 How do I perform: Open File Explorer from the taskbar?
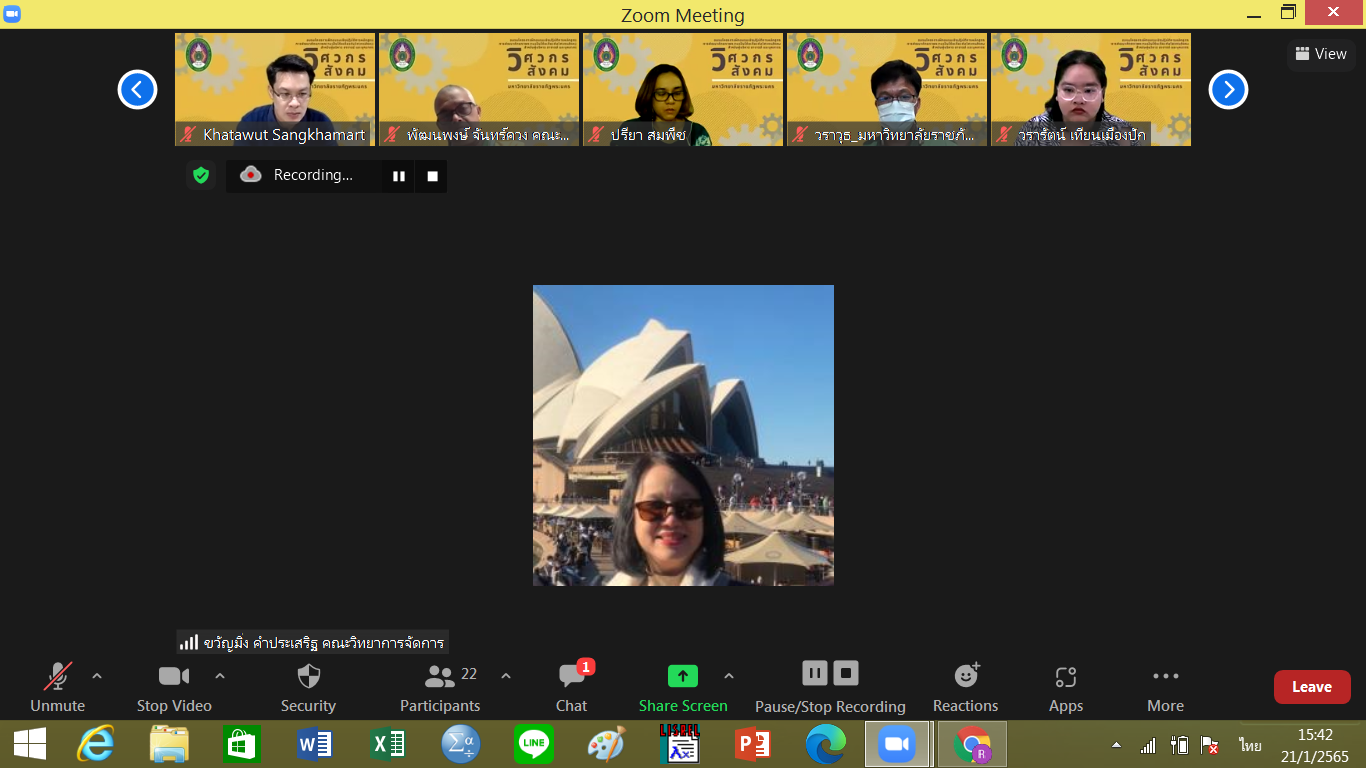point(169,744)
